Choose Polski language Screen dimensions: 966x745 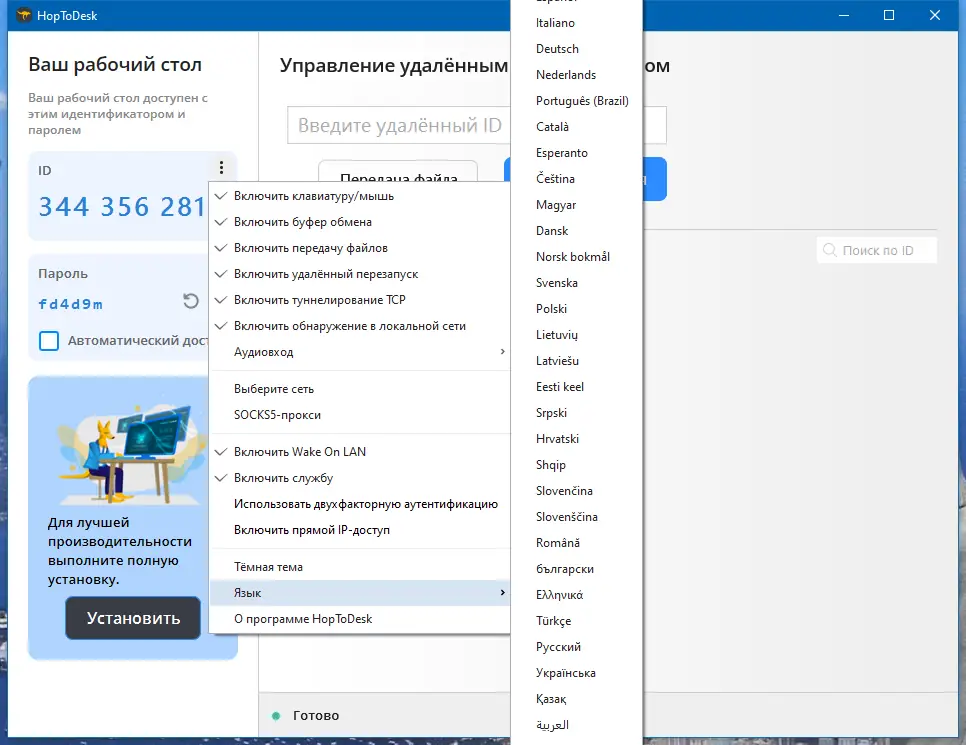pos(577,309)
